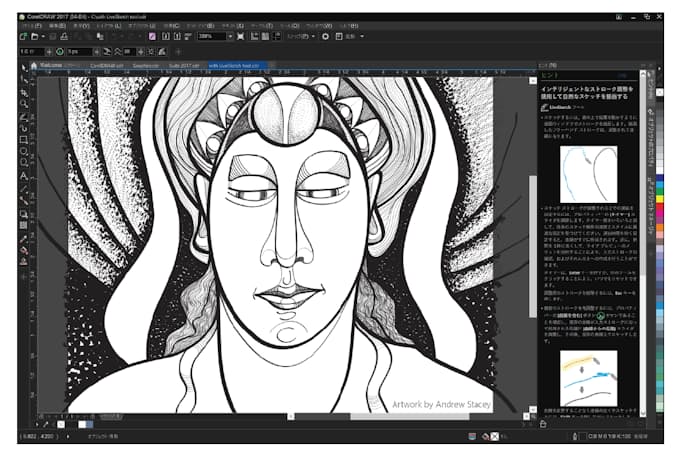Click the yellow color swatch

pyautogui.click(x=660, y=199)
